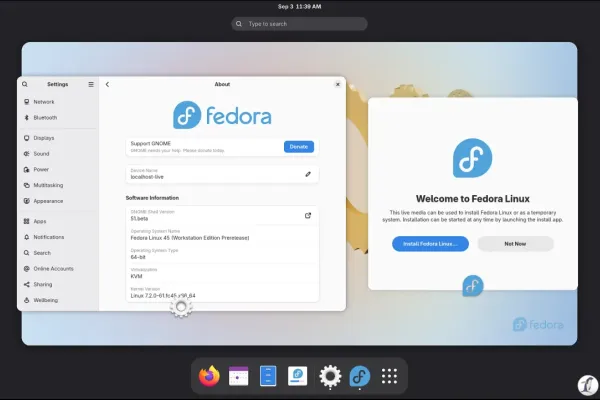Click the Settings gear in dock
600x400 pixels.
(330, 376)
